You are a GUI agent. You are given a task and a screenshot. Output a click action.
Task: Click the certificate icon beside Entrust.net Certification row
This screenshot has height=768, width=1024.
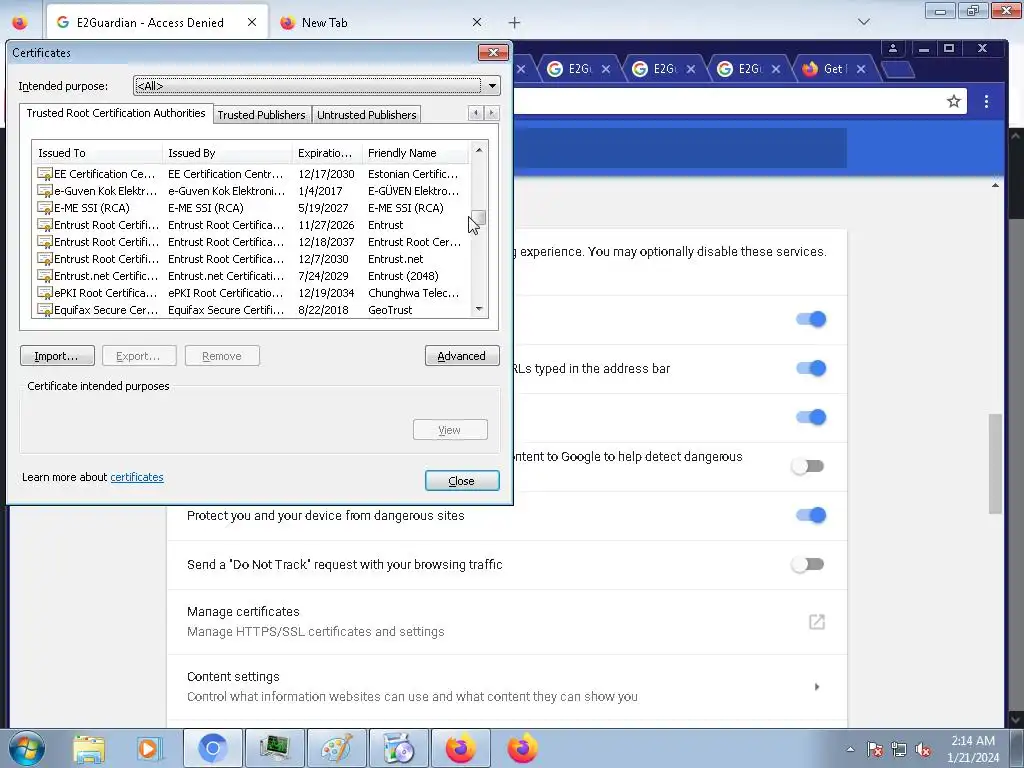click(44, 276)
